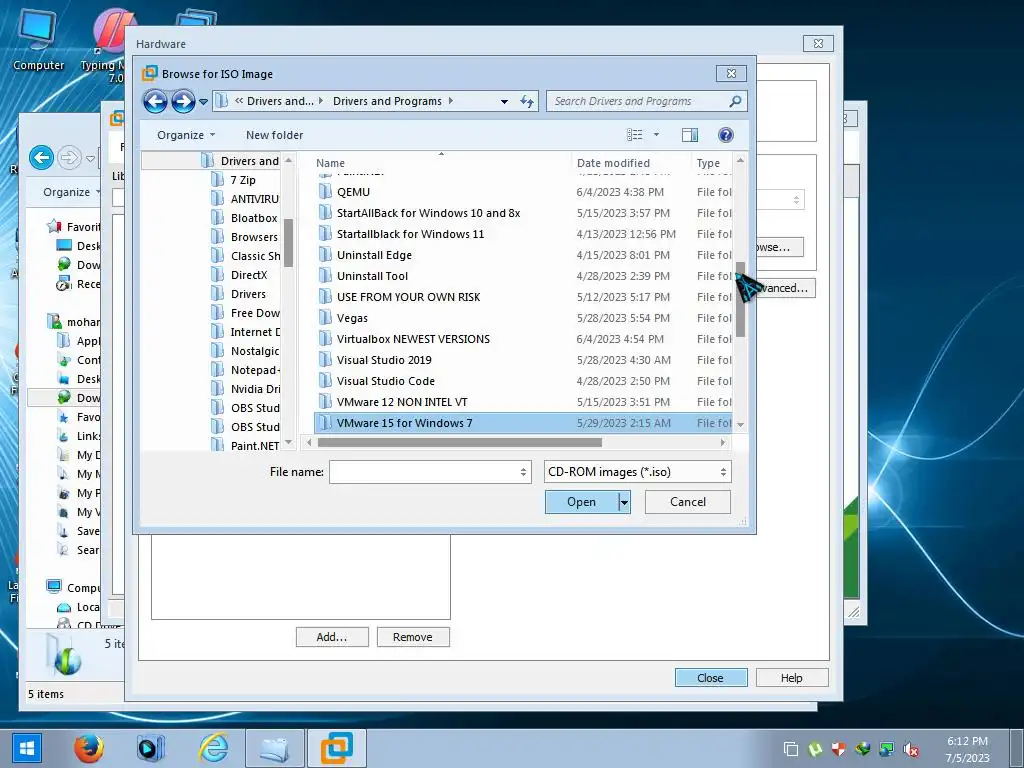The image size is (1024, 768).
Task: Click the search magnifier icon
Action: [x=735, y=101]
